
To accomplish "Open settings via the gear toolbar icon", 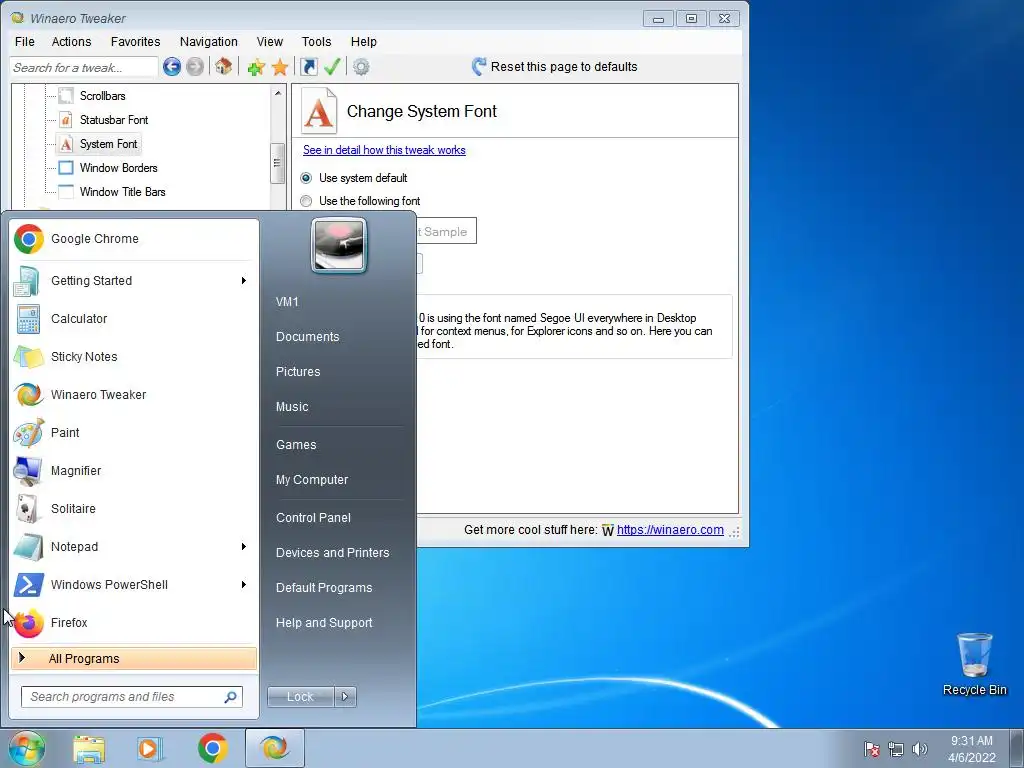I will point(361,67).
